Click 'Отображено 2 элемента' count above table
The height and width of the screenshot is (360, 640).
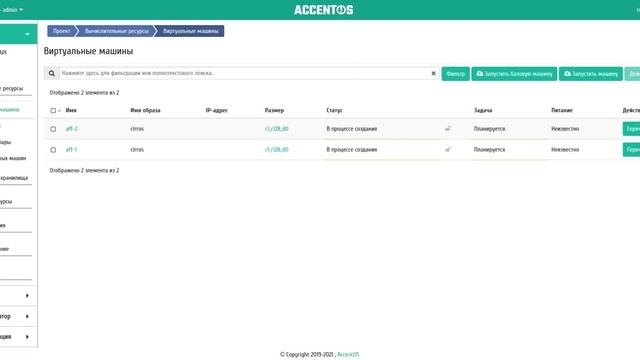click(x=84, y=93)
